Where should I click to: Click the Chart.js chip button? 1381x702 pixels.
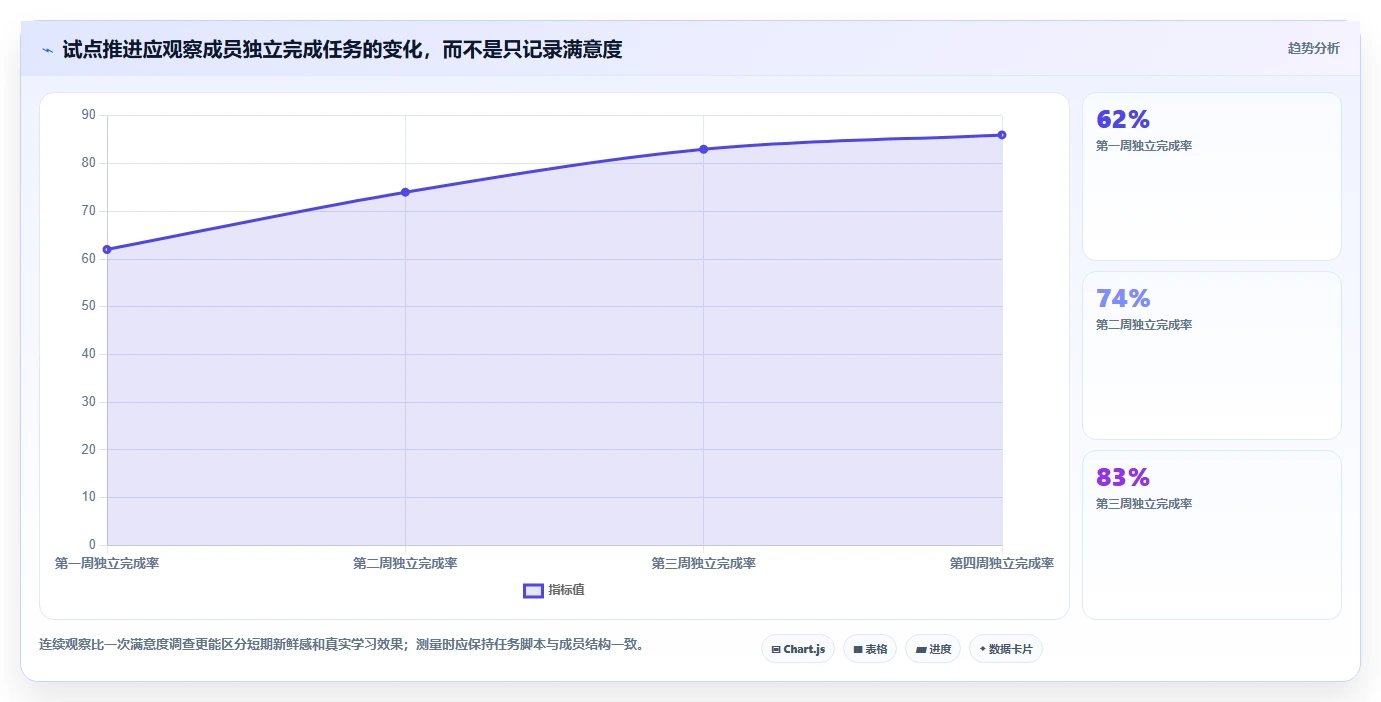798,649
